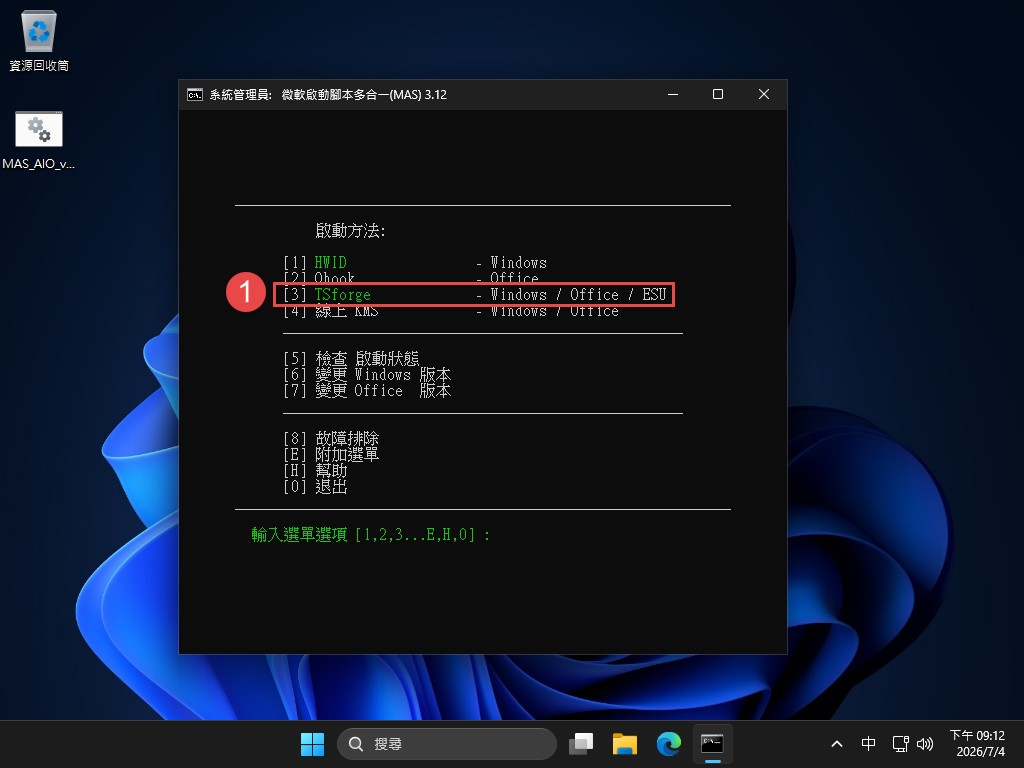Switch to the command prompt taskbar icon
The height and width of the screenshot is (768, 1024).
coord(712,744)
